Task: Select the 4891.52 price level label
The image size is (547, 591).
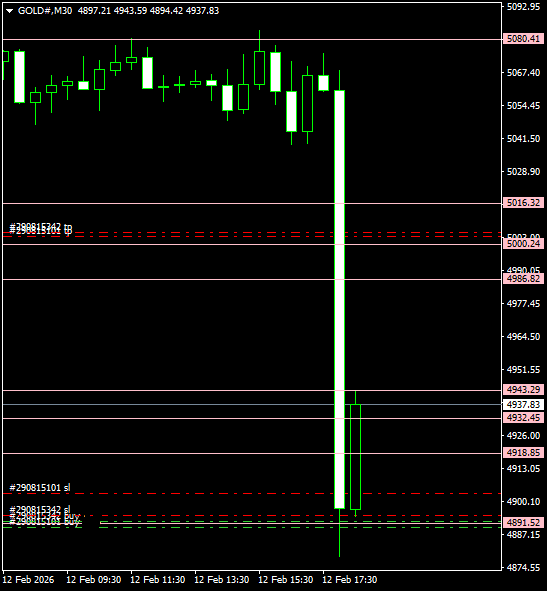Action: (523, 522)
